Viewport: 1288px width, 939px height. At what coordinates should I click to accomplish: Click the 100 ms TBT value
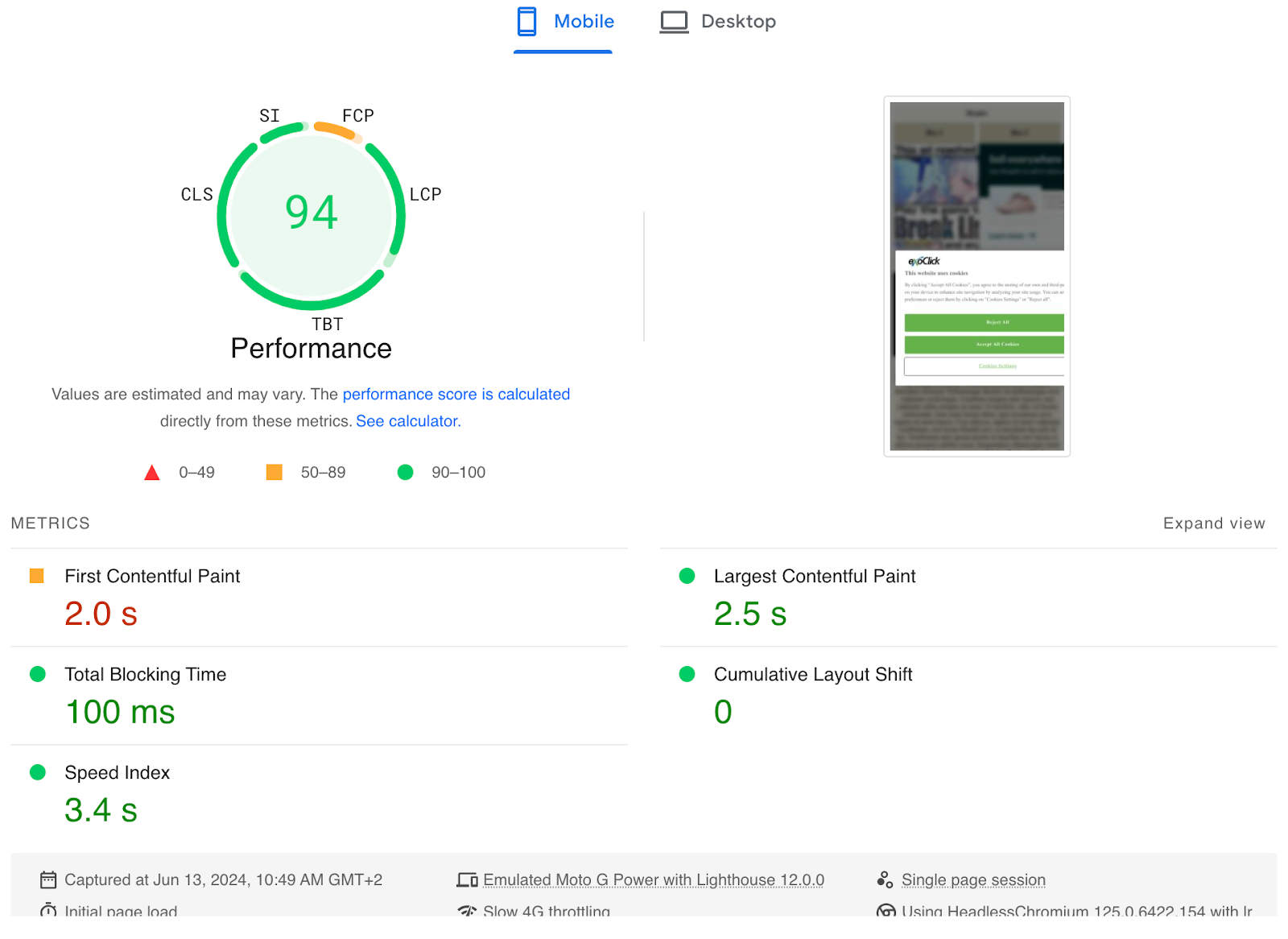click(x=120, y=712)
